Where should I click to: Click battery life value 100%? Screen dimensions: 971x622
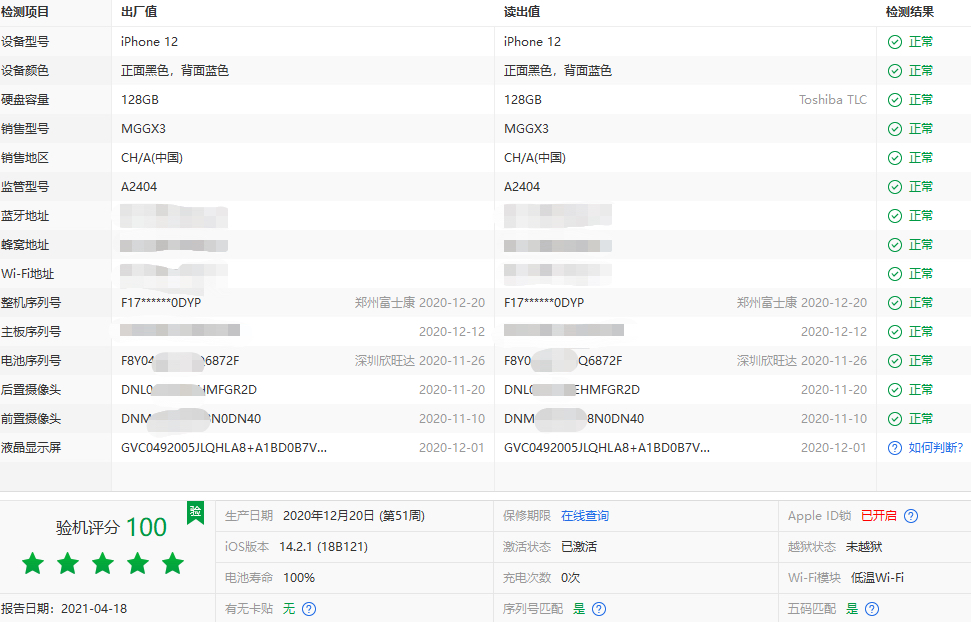[299, 578]
